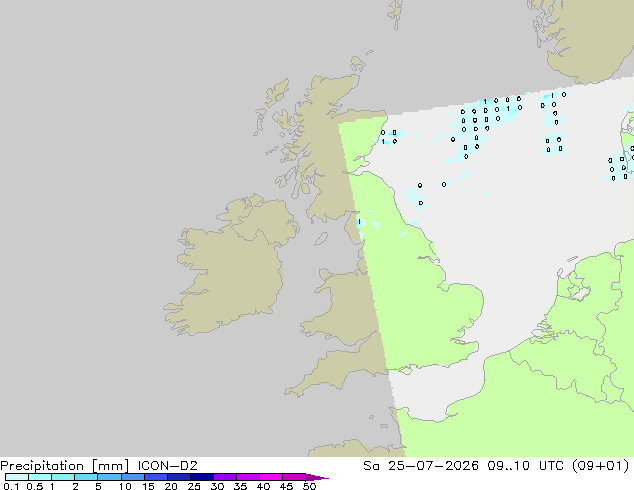Click the center of Ireland
Screen dimensions: 634x490
[x=232, y=267]
